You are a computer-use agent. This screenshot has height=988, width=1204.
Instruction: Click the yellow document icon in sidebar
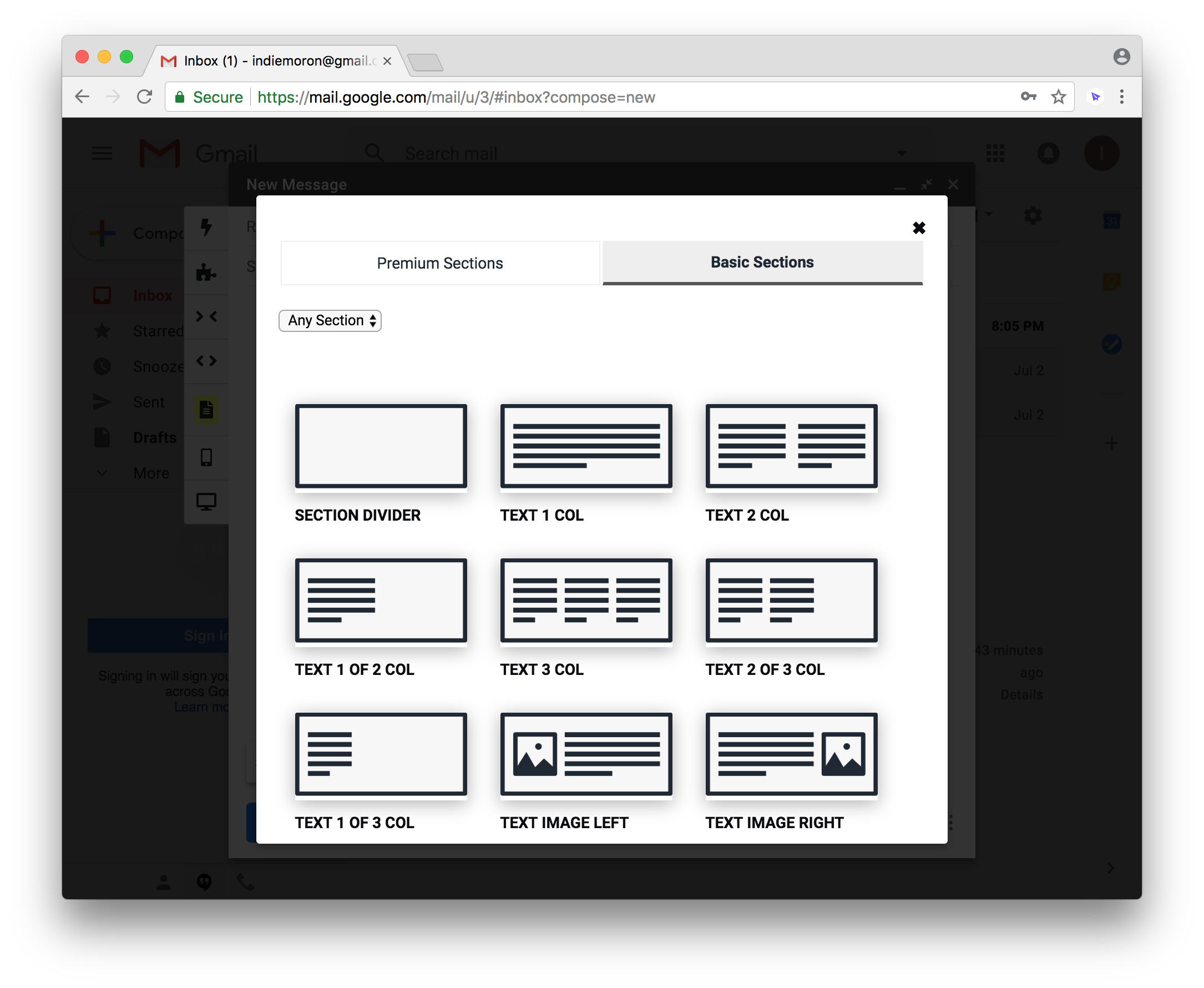(x=206, y=409)
